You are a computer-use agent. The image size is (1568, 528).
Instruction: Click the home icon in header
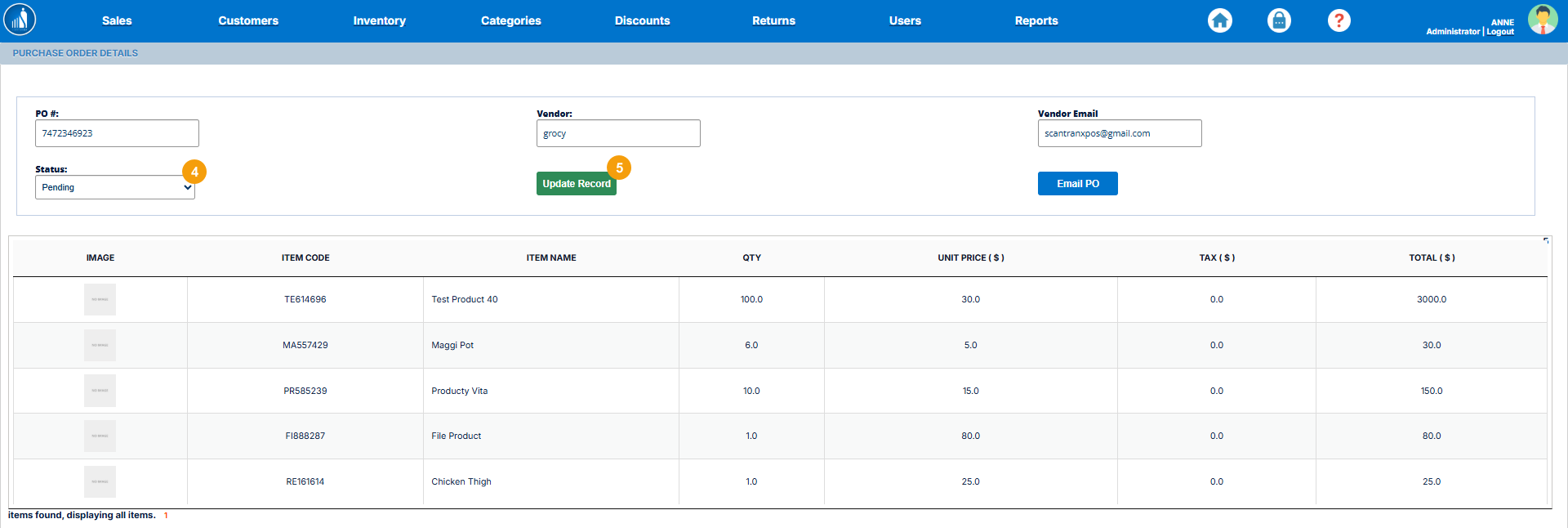click(x=1220, y=20)
